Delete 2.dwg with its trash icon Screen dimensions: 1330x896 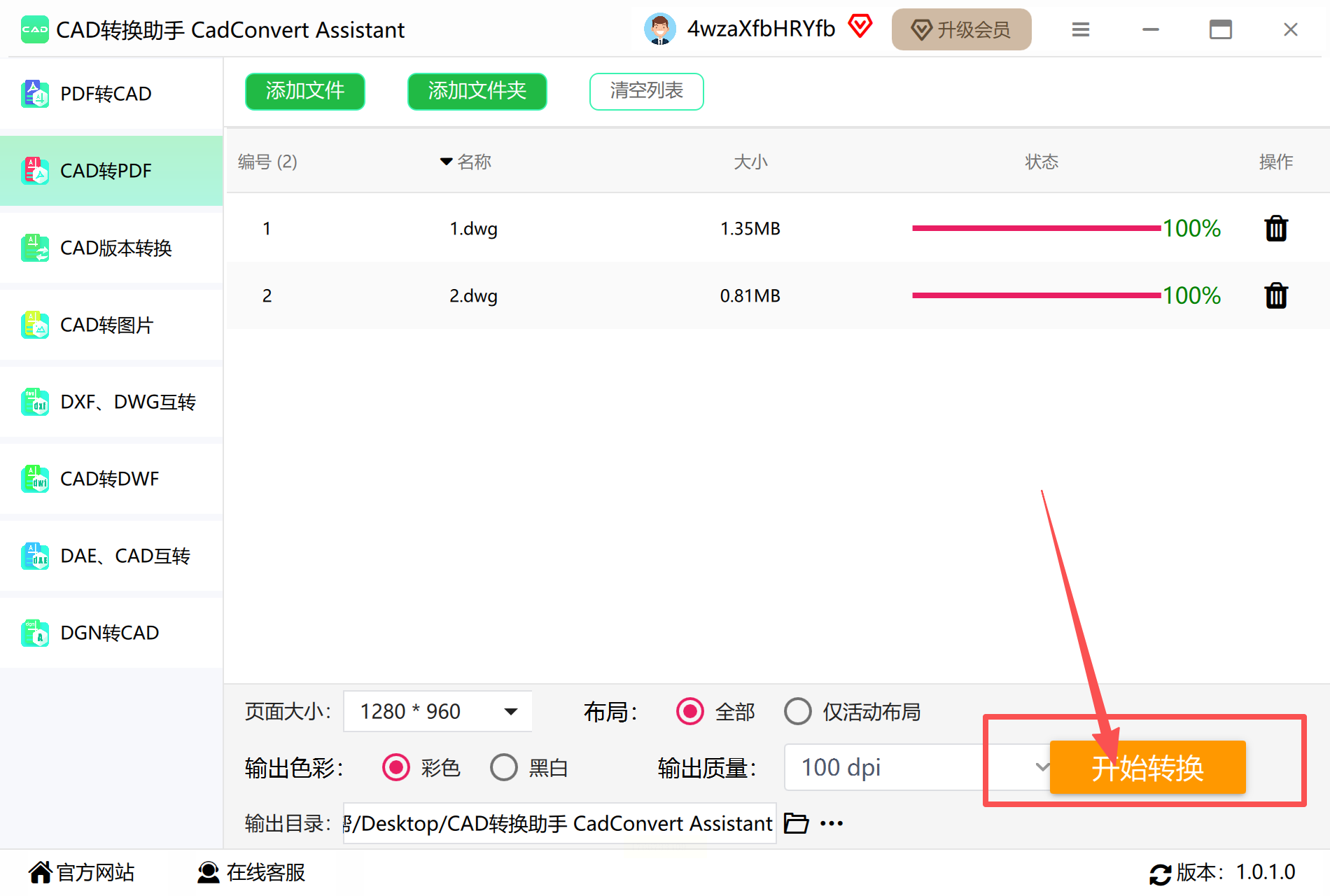(x=1276, y=295)
